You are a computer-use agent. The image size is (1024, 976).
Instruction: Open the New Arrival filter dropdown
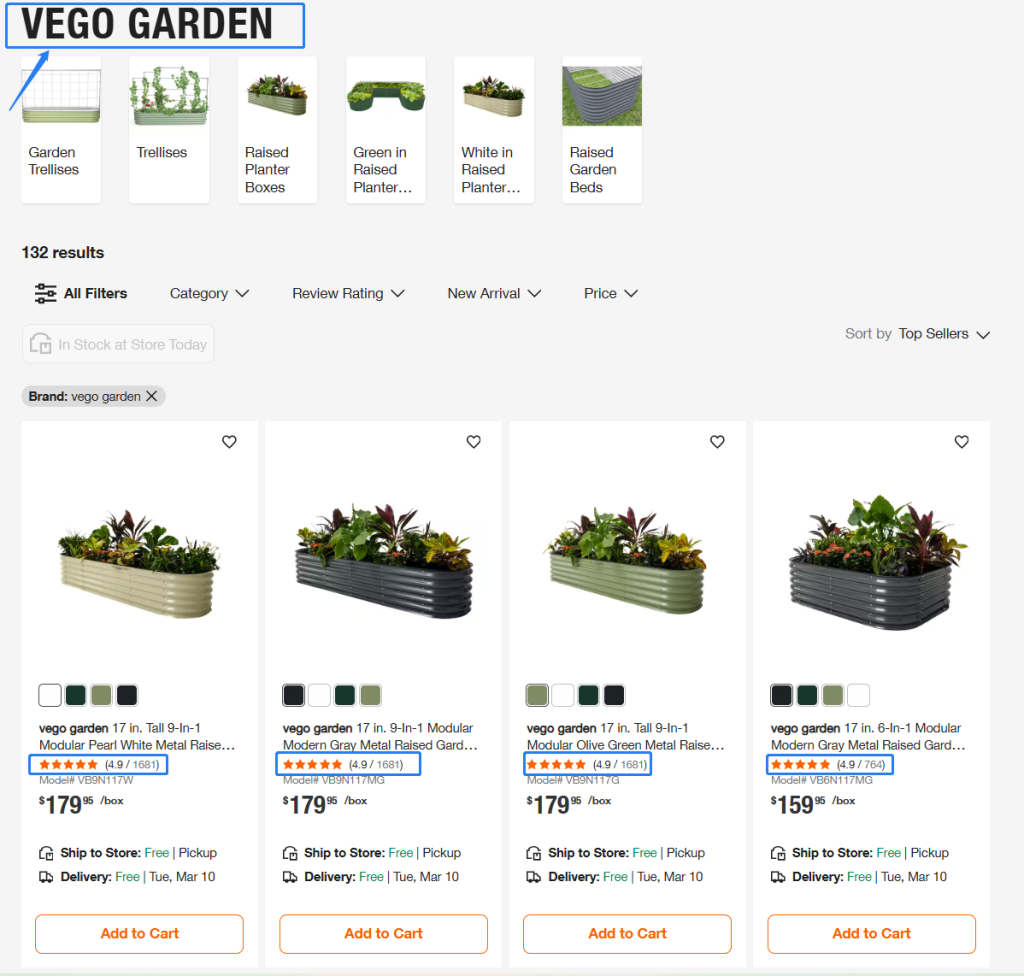tap(494, 293)
